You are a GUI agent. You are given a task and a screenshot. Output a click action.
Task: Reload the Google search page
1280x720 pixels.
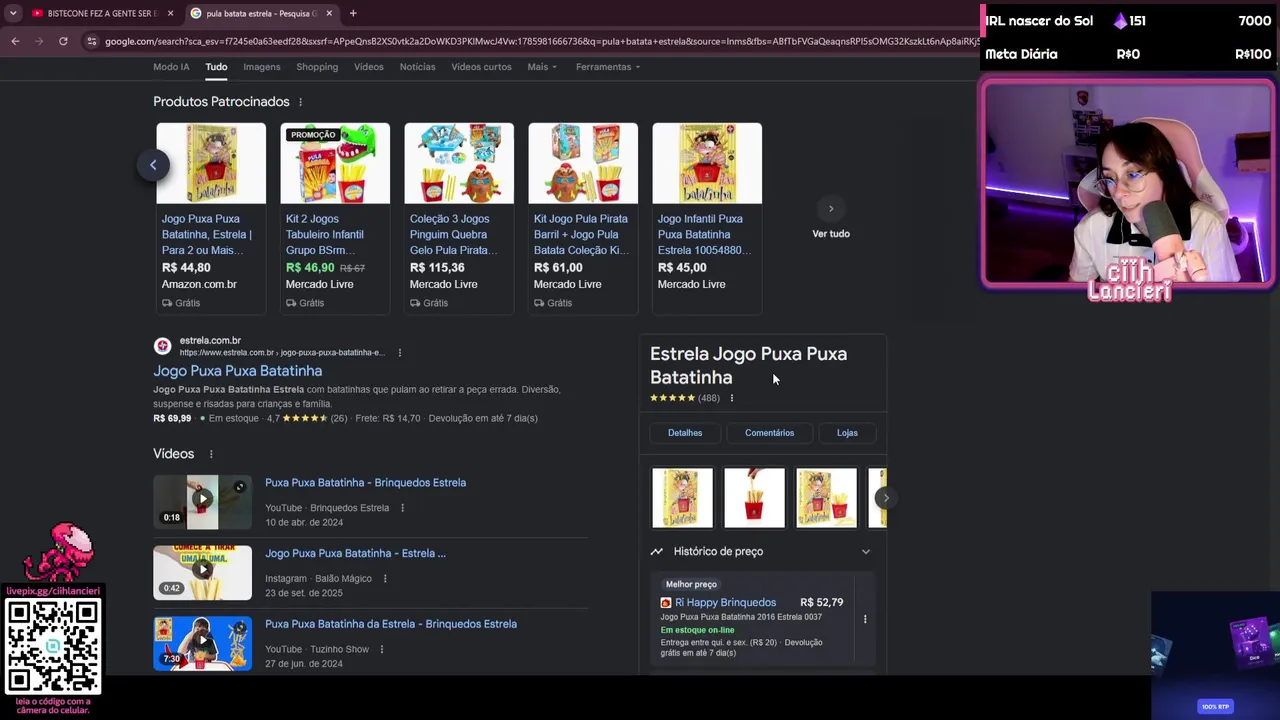coord(63,41)
